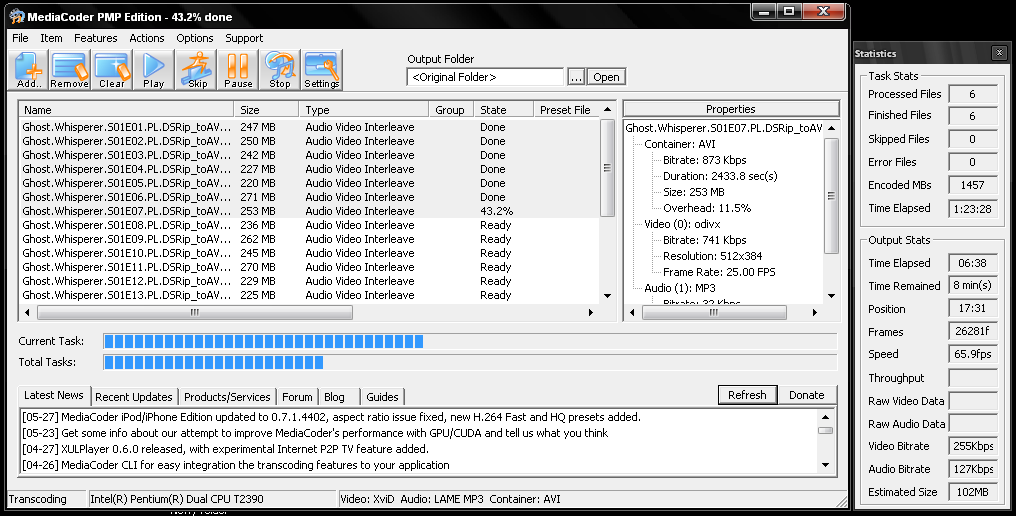Click the Skip toolbar icon
The width and height of the screenshot is (1016, 516).
tap(197, 70)
